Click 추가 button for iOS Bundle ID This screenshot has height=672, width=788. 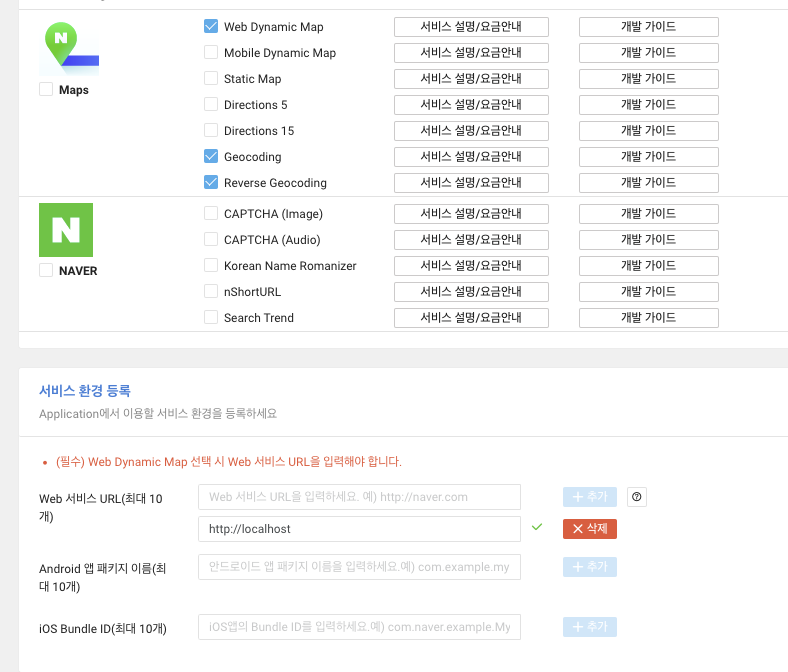pyautogui.click(x=589, y=627)
